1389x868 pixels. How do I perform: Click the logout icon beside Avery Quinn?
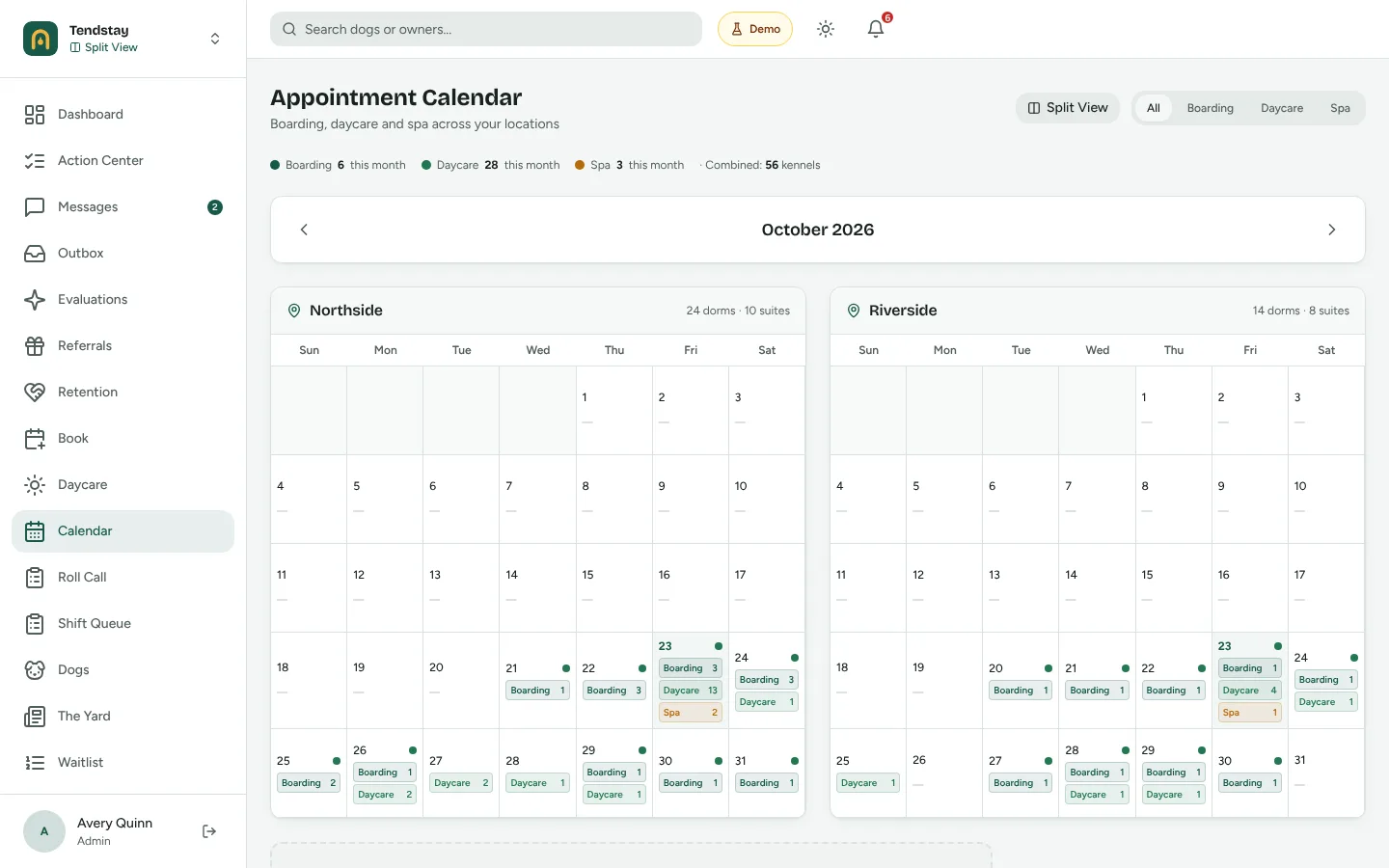(209, 831)
